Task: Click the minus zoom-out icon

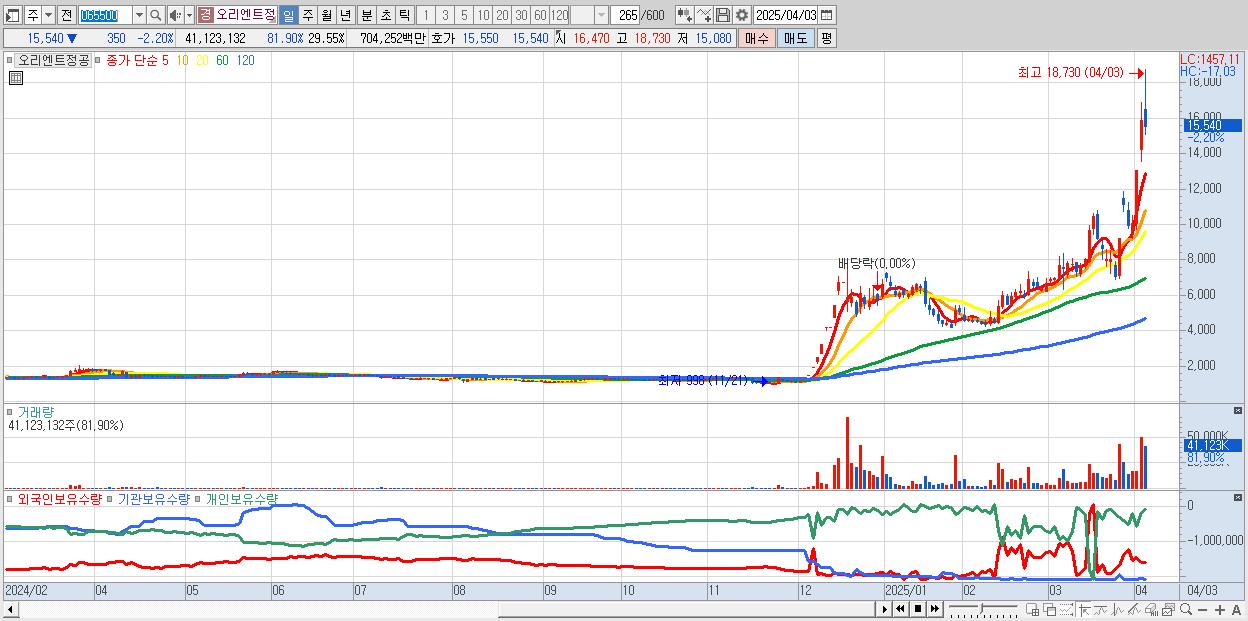Action: 1202,609
